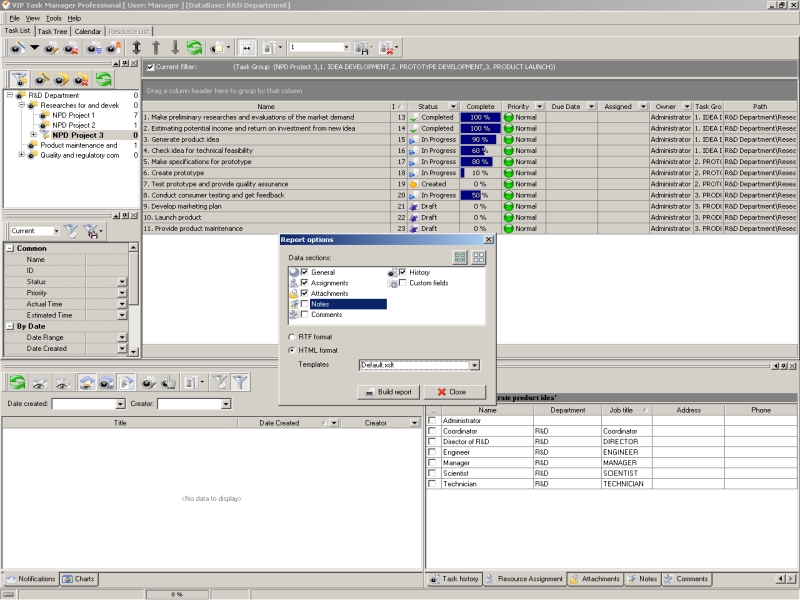Click the up-down sort arrows toolbar icon
Image resolution: width=800 pixels, height=600 pixels.
pyautogui.click(x=136, y=47)
